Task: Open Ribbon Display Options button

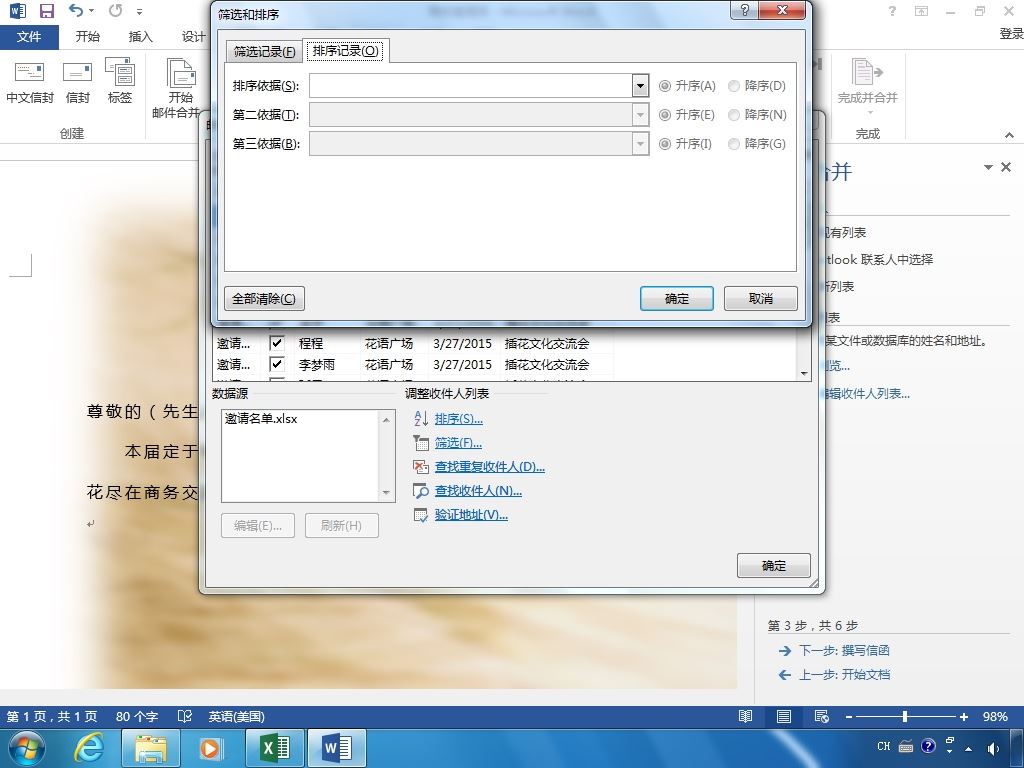Action: [921, 10]
